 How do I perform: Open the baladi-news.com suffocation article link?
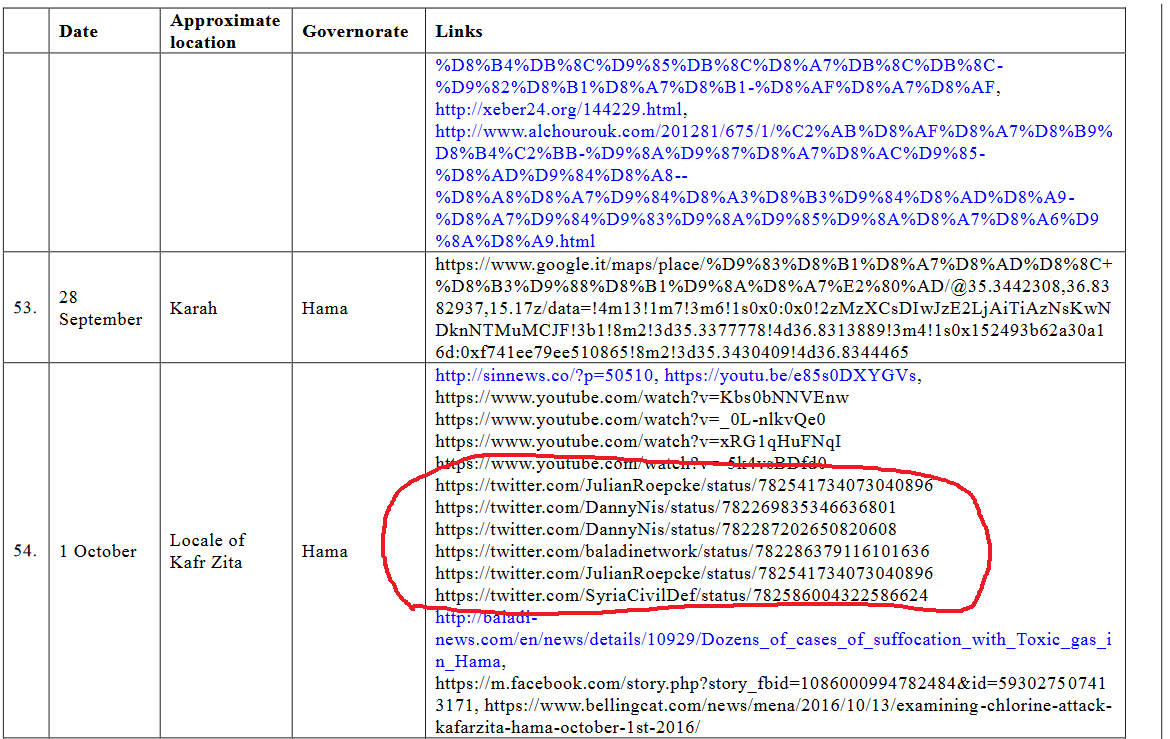tap(774, 640)
